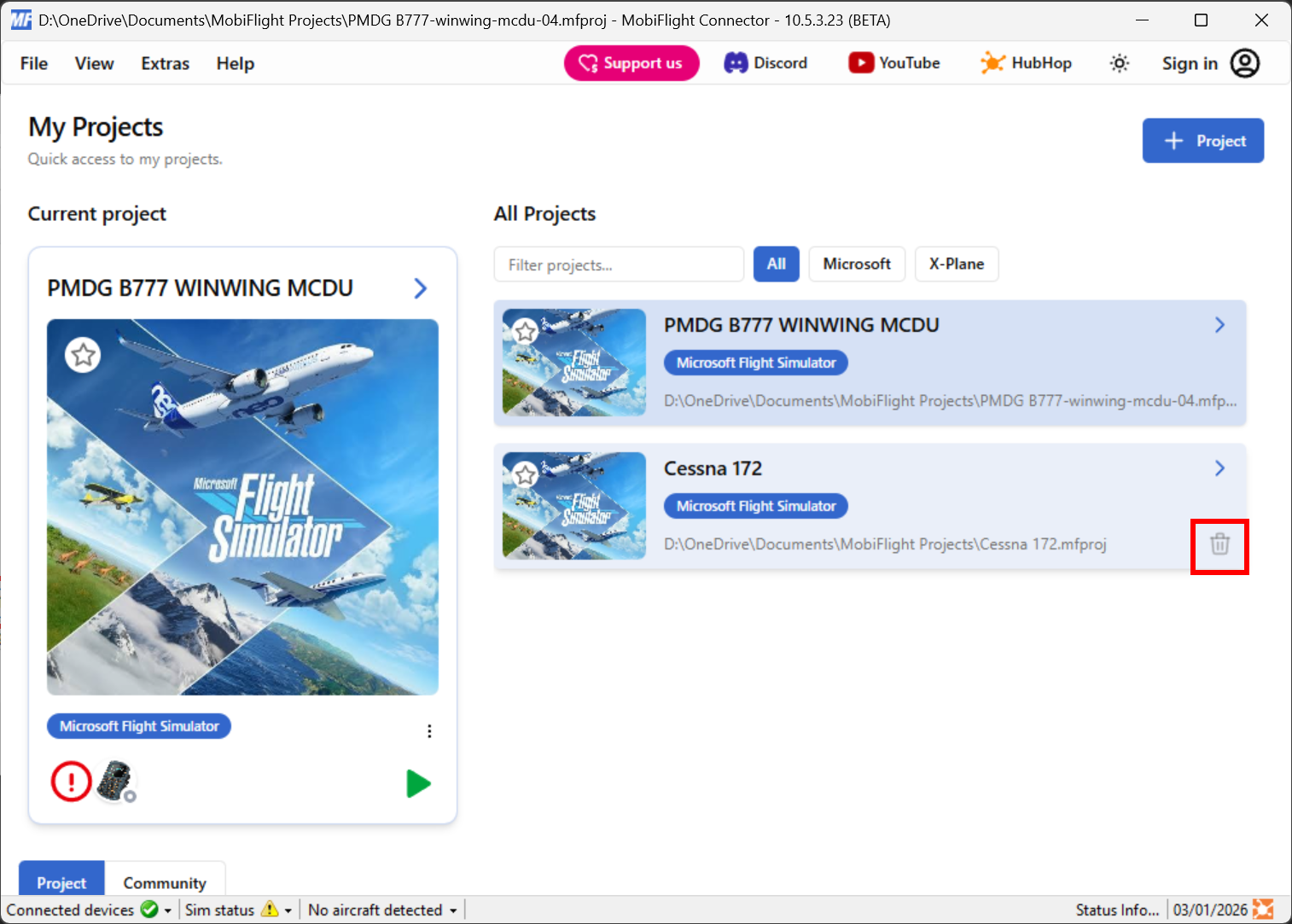
Task: Open the Extras menu
Action: pyautogui.click(x=164, y=63)
